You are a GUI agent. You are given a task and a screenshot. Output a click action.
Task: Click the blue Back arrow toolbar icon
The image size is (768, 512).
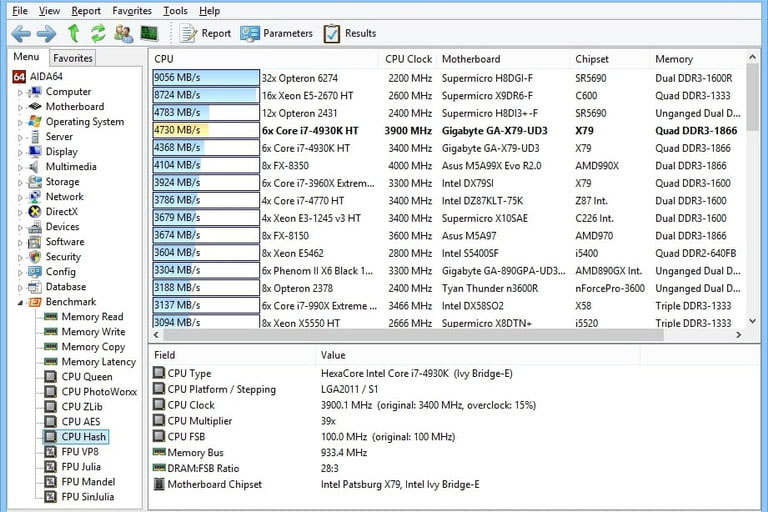21,33
